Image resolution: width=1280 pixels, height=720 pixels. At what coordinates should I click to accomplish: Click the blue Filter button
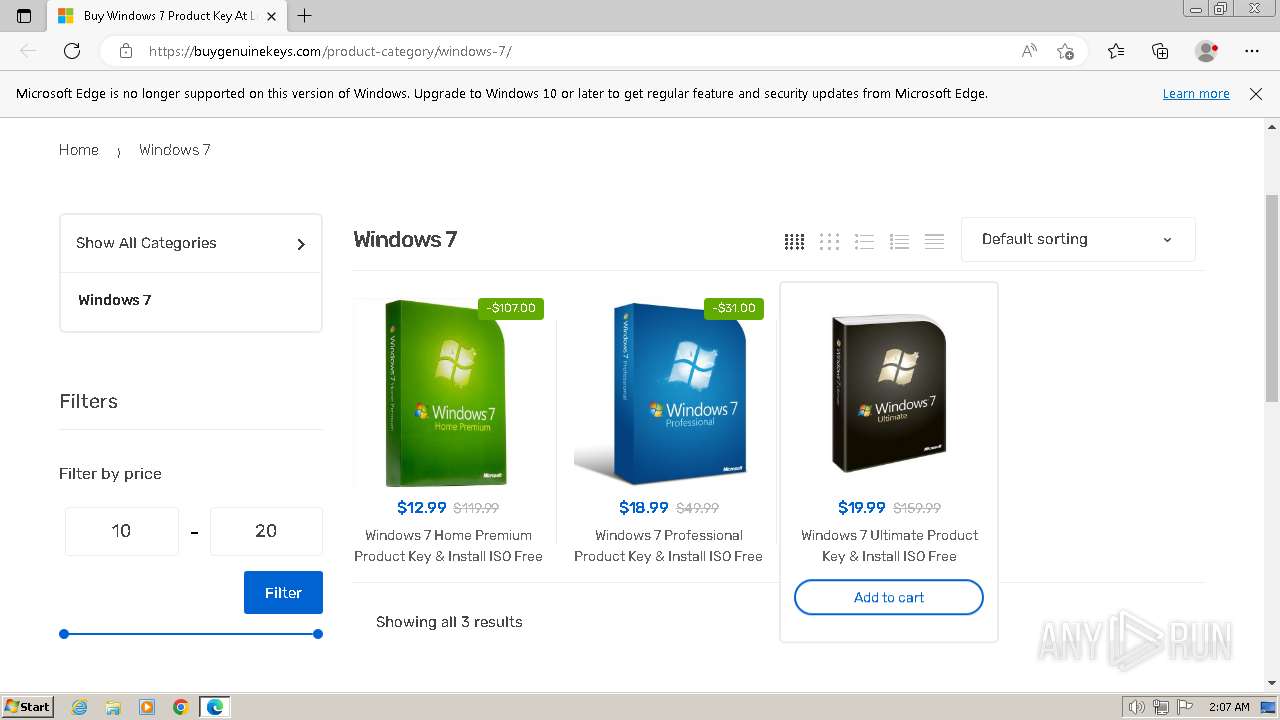283,593
